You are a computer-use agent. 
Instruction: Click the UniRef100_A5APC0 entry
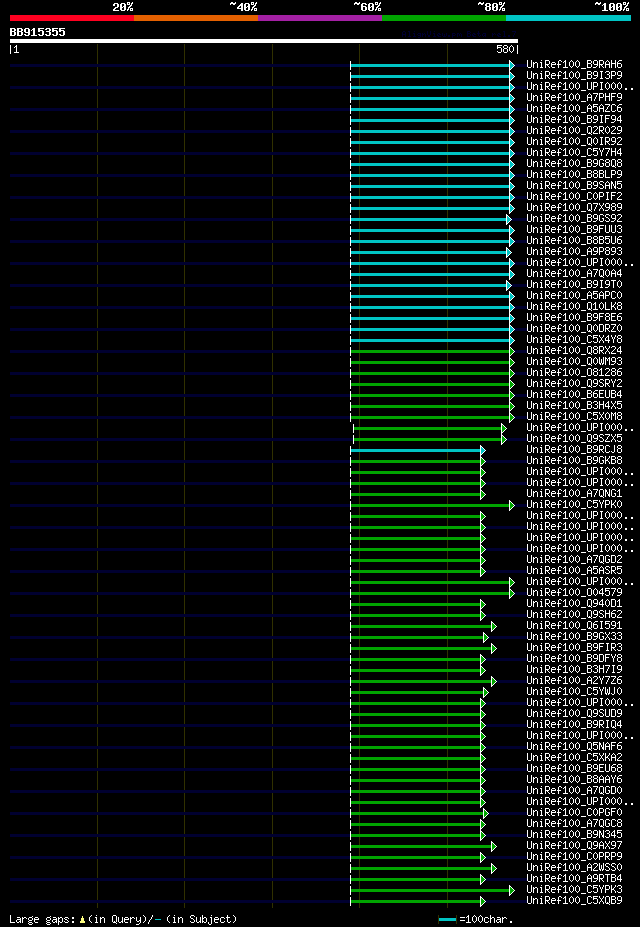point(574,296)
